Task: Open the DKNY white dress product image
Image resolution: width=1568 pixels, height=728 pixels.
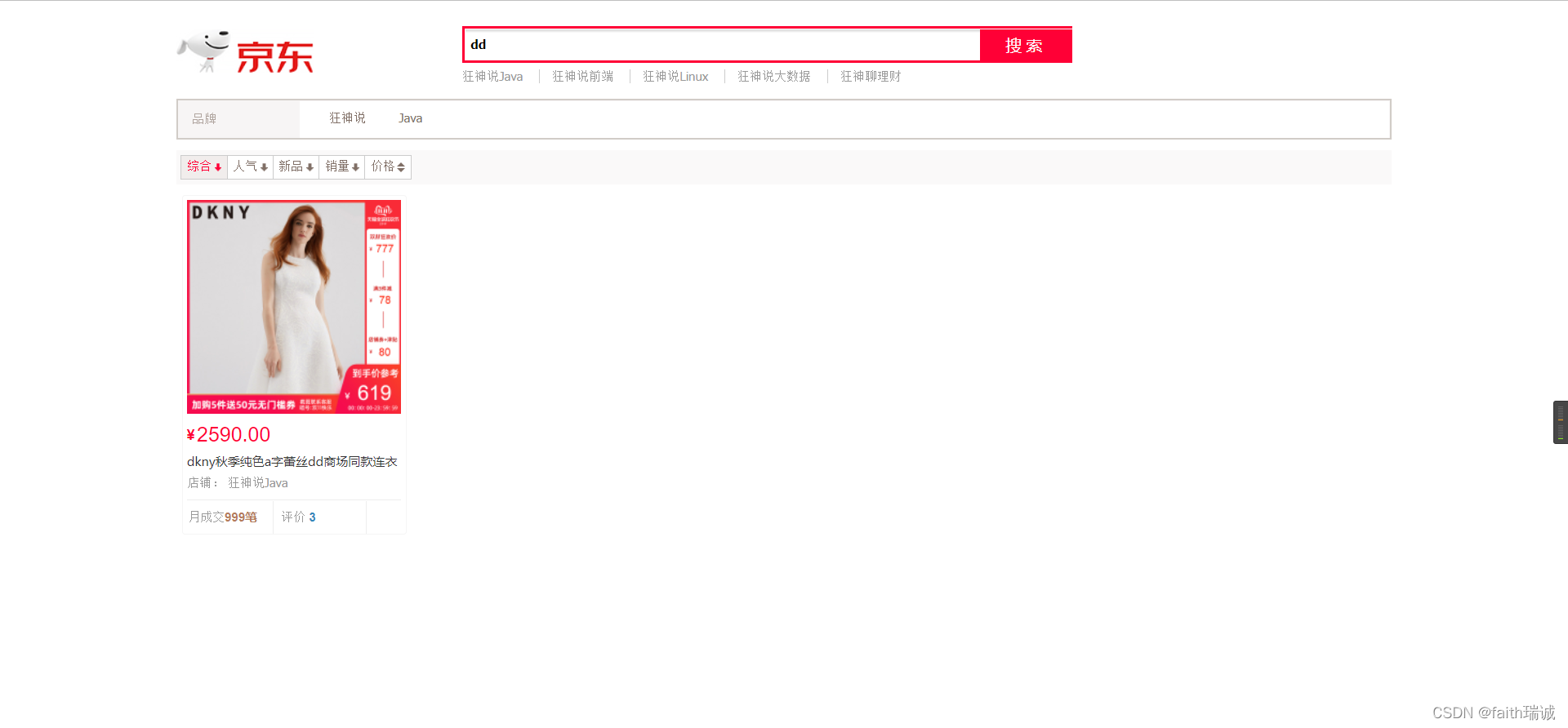Action: (294, 307)
